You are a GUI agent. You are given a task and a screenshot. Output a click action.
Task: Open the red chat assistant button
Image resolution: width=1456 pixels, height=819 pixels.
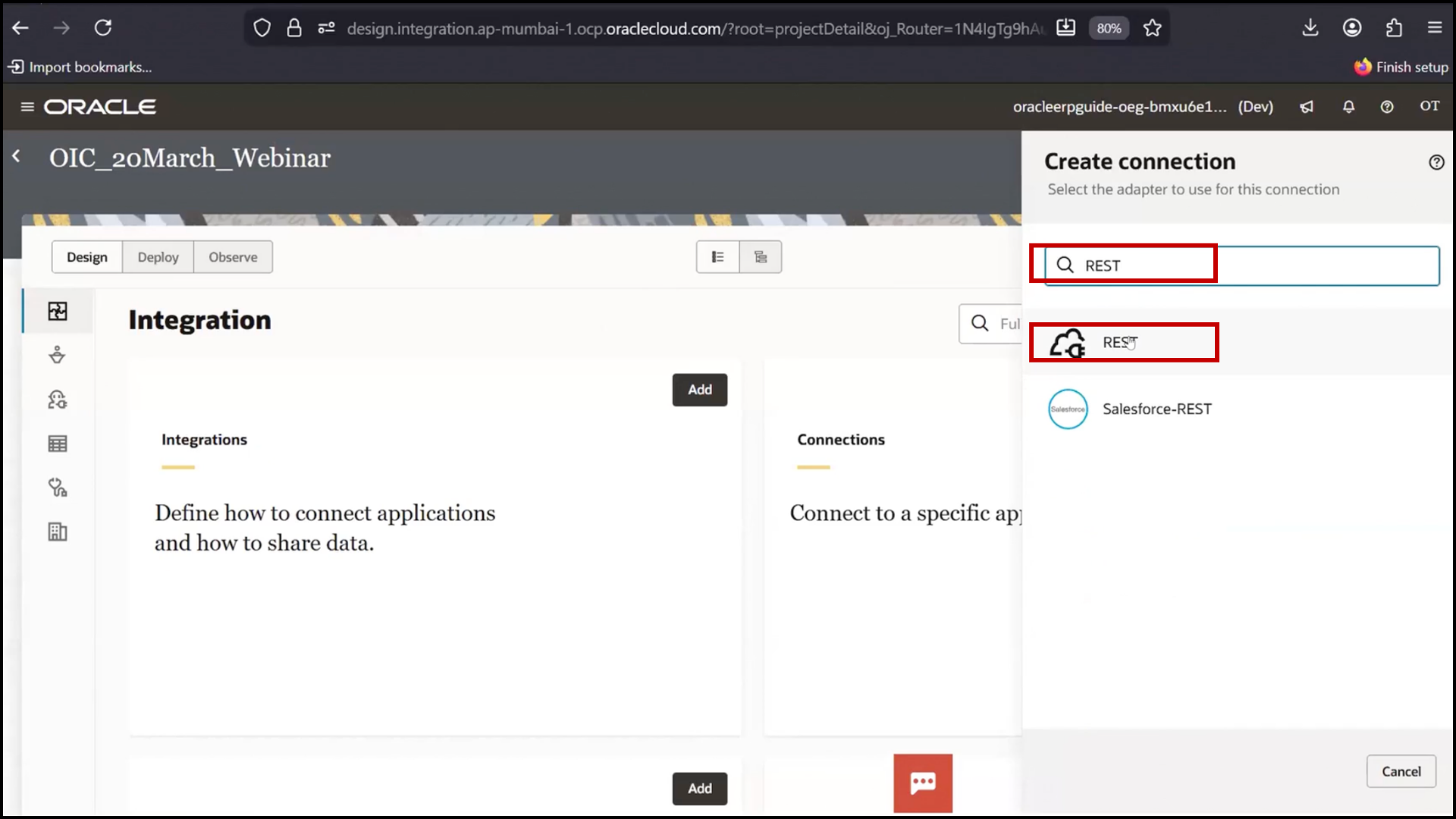click(x=923, y=783)
